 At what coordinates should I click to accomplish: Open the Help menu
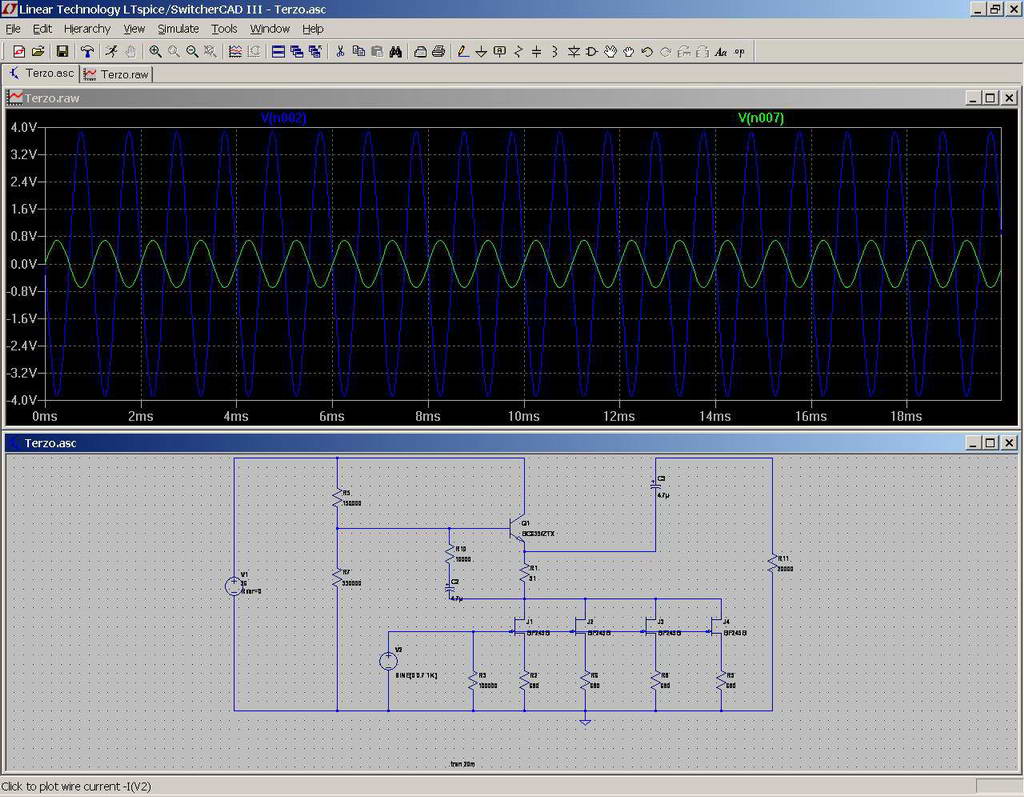[x=313, y=29]
